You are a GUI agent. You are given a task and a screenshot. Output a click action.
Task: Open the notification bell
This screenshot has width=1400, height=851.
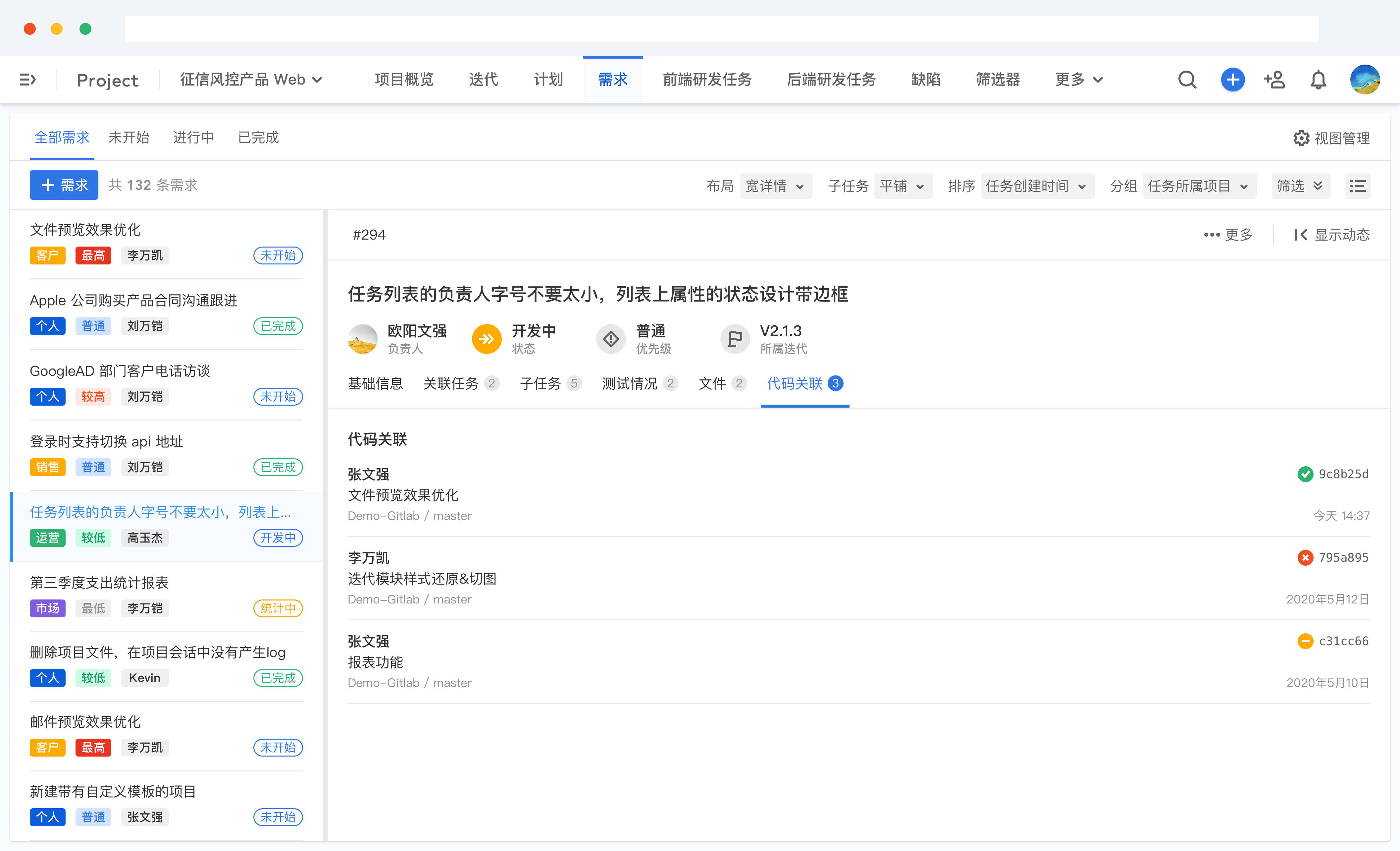coord(1318,80)
